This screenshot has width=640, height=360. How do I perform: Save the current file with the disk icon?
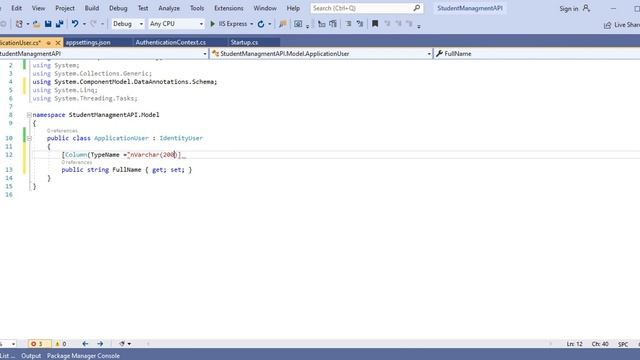(48, 24)
